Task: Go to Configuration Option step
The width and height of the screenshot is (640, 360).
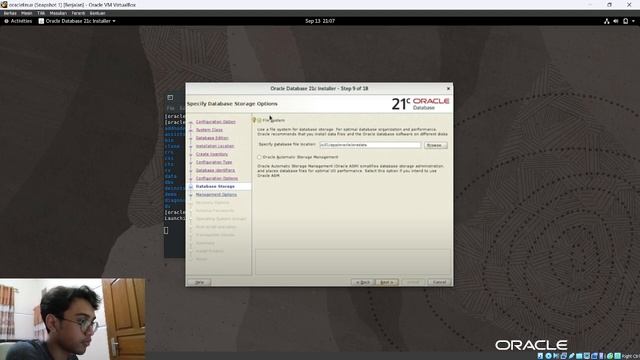Action: click(216, 122)
